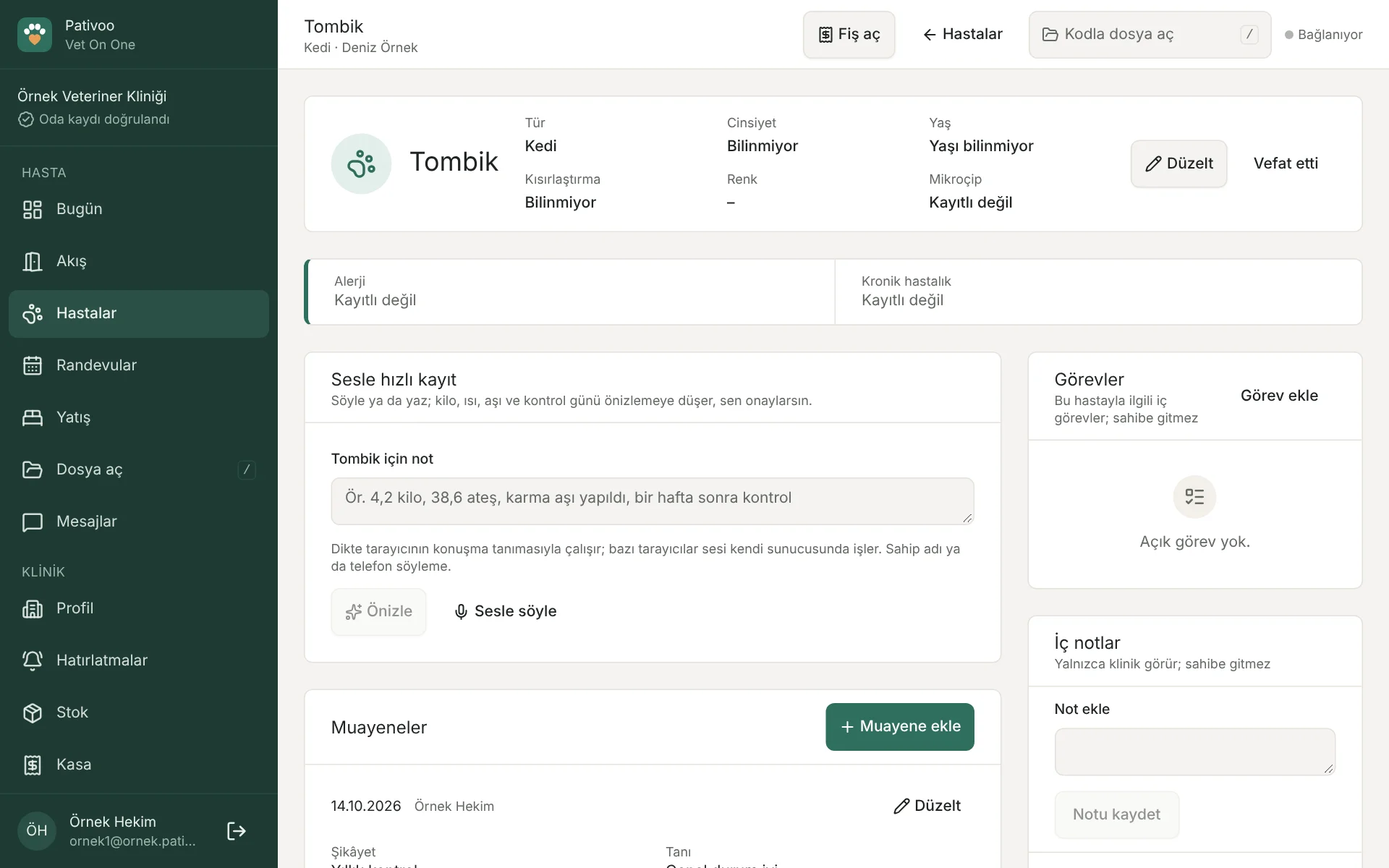Click the Notu kaydet button
1389x868 pixels.
click(1116, 814)
